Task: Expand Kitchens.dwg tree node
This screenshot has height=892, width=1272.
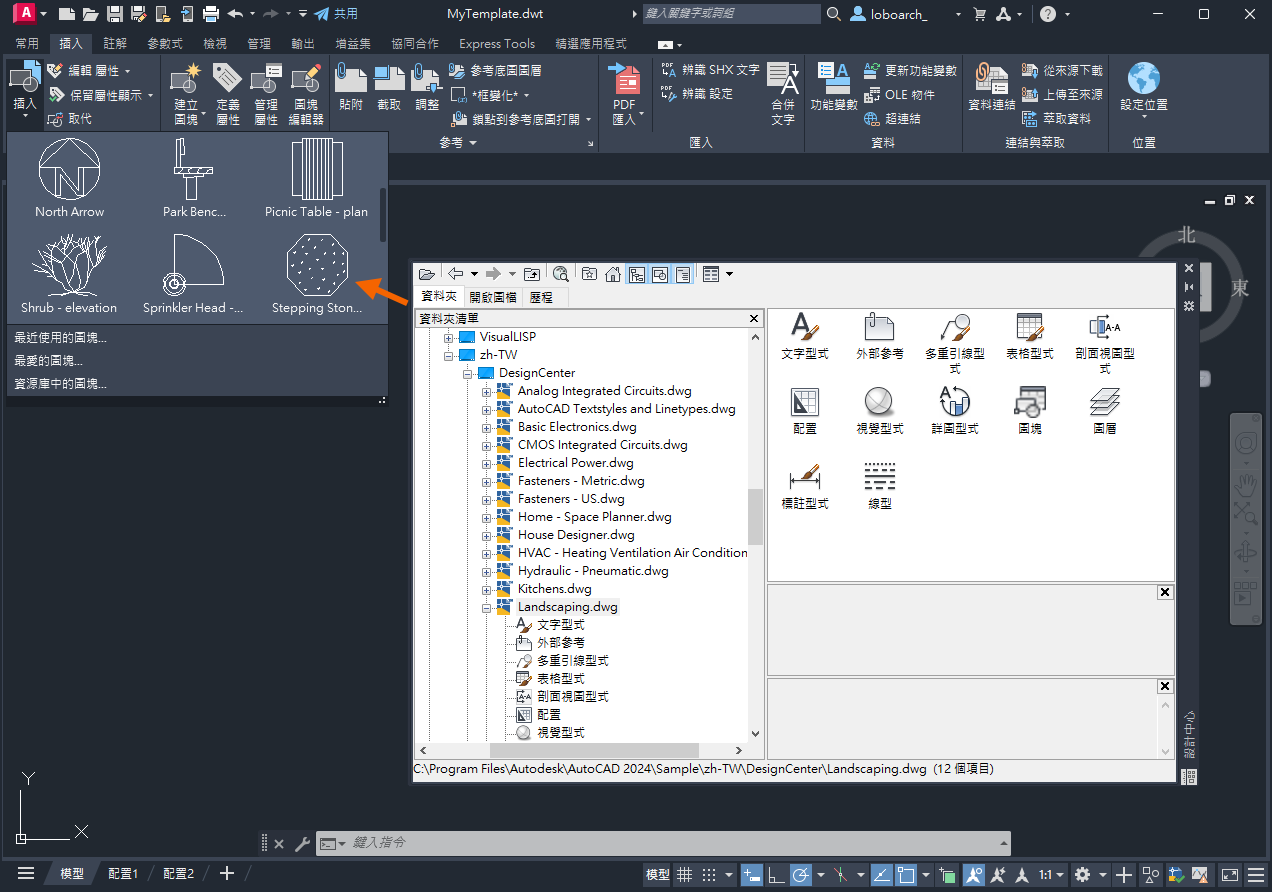Action: 487,589
